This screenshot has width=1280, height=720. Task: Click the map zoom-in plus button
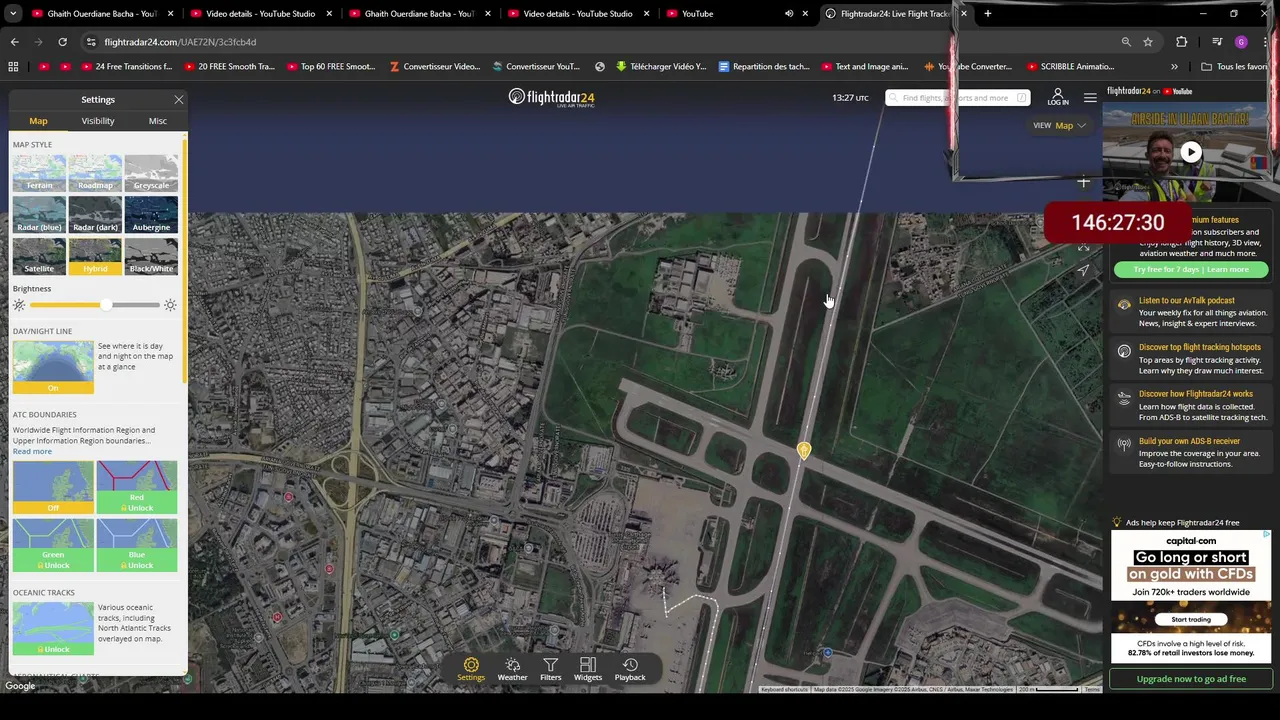1083,181
